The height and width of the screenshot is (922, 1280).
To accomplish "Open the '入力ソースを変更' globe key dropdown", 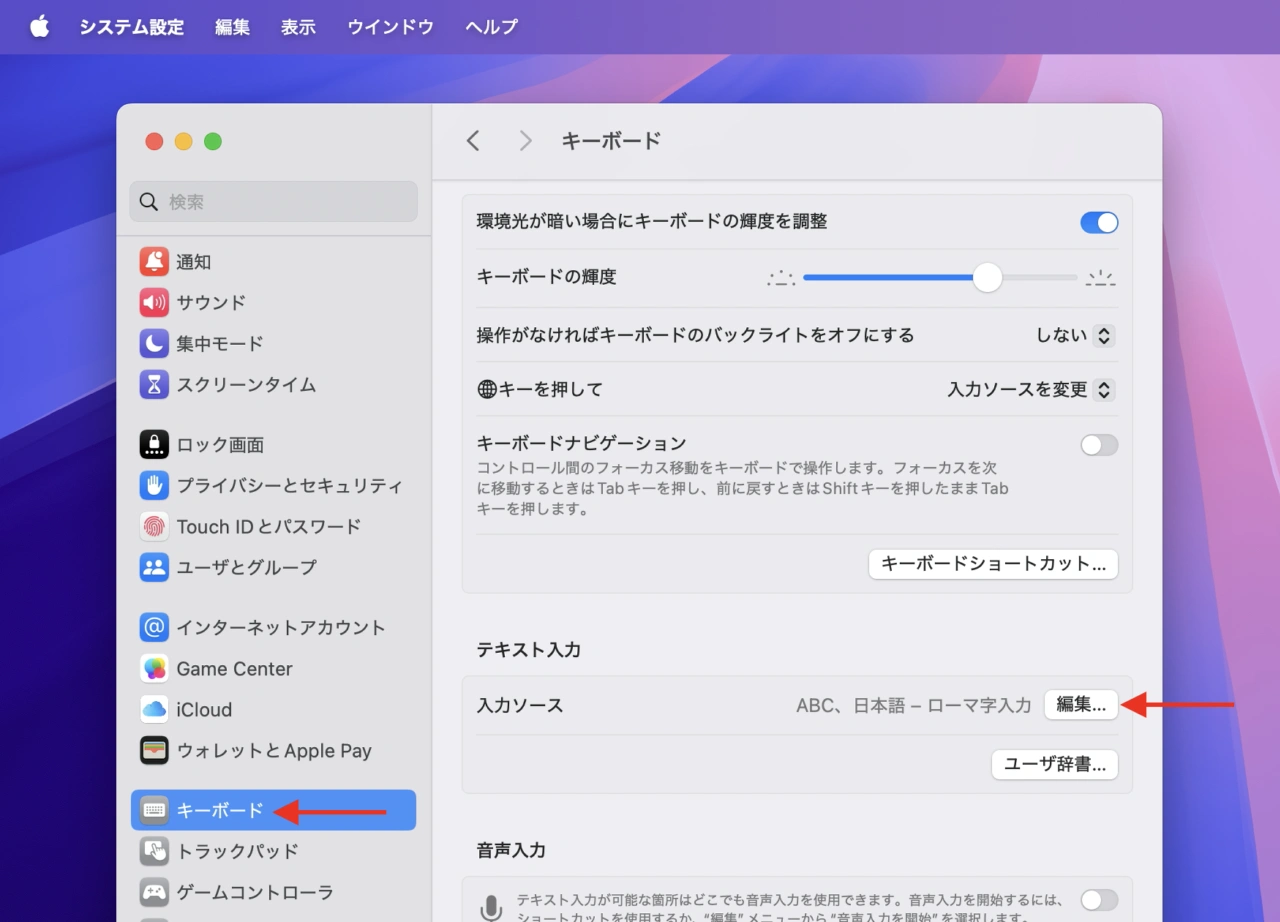I will [1031, 390].
